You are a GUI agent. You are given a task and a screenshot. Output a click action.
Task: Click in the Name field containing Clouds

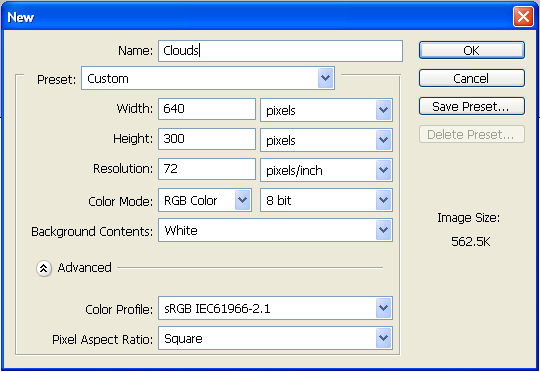point(280,51)
